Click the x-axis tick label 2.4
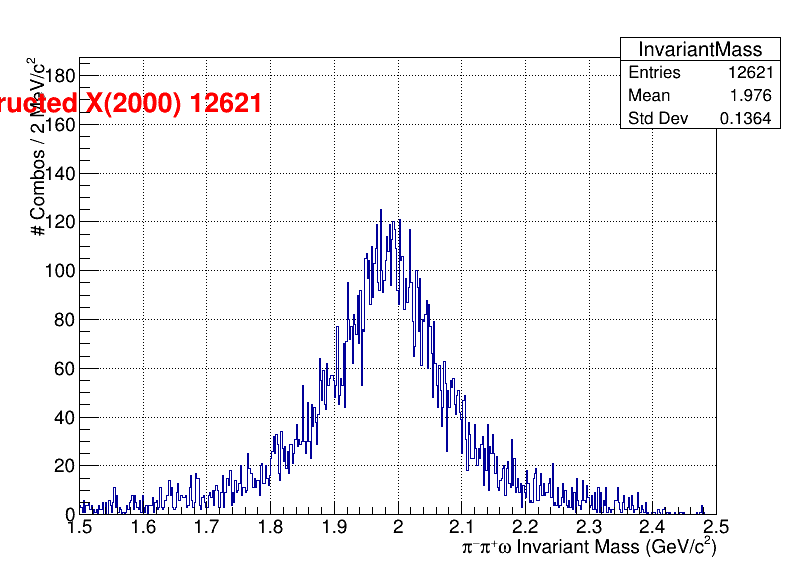 tap(652, 527)
